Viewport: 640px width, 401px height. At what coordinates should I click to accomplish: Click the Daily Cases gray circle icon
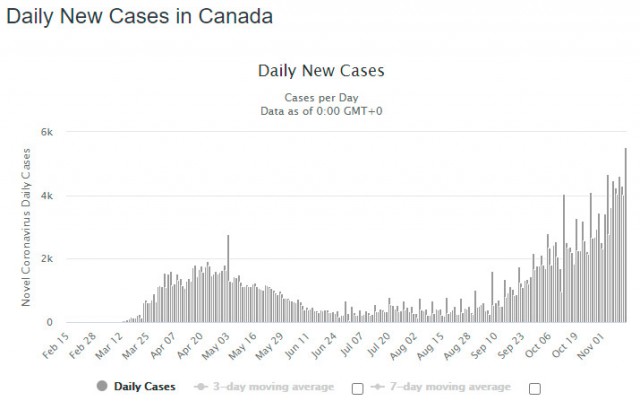tap(102, 386)
